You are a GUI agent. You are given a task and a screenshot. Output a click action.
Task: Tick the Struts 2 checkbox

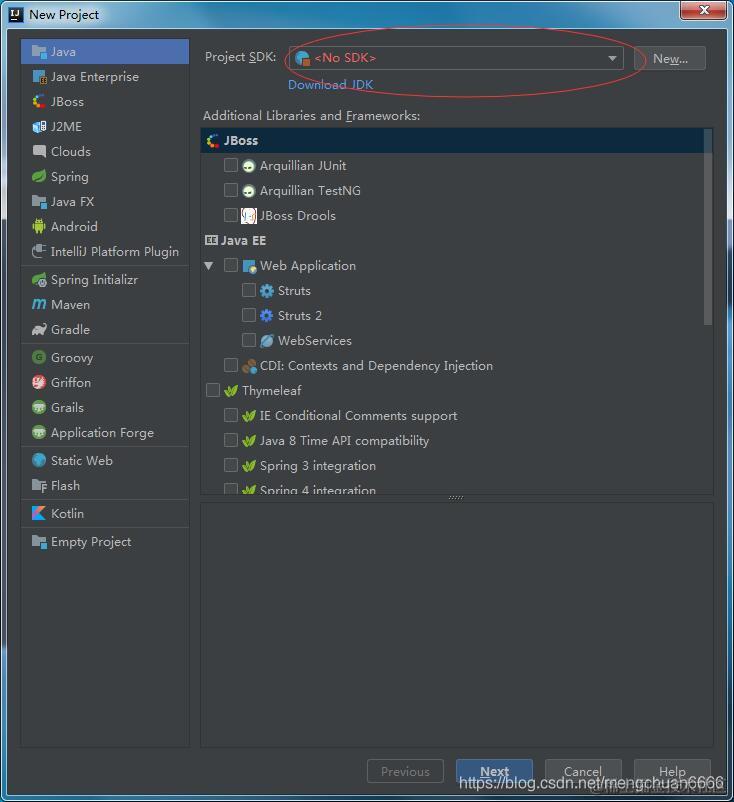[249, 315]
